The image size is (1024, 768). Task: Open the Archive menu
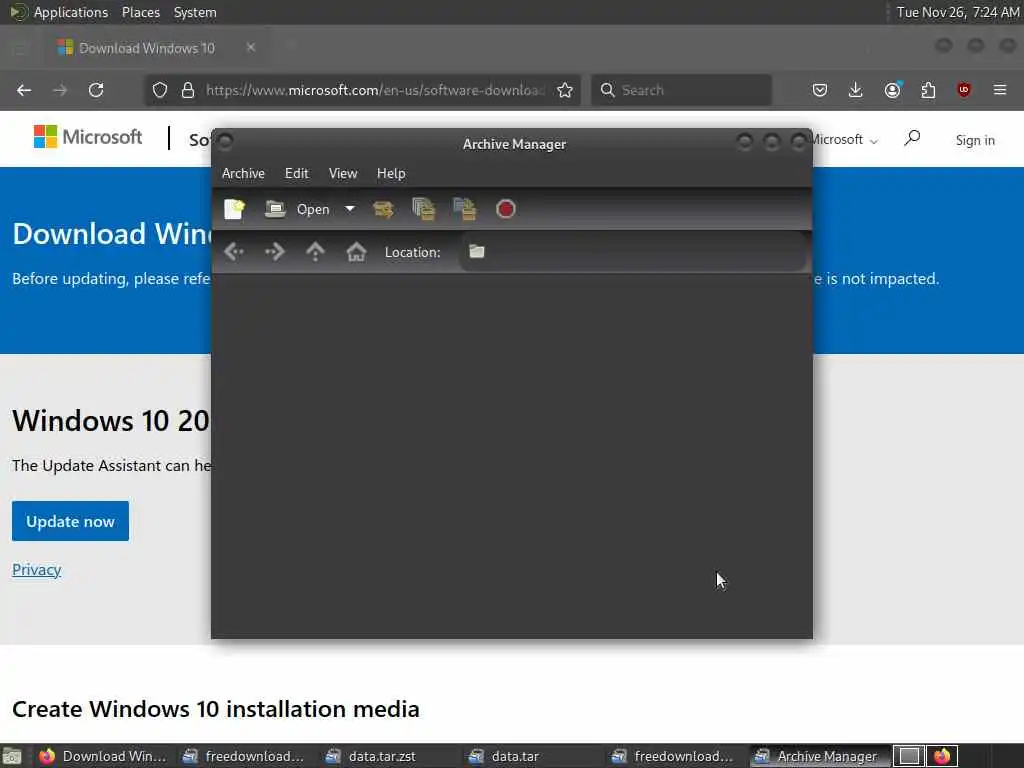(x=243, y=174)
